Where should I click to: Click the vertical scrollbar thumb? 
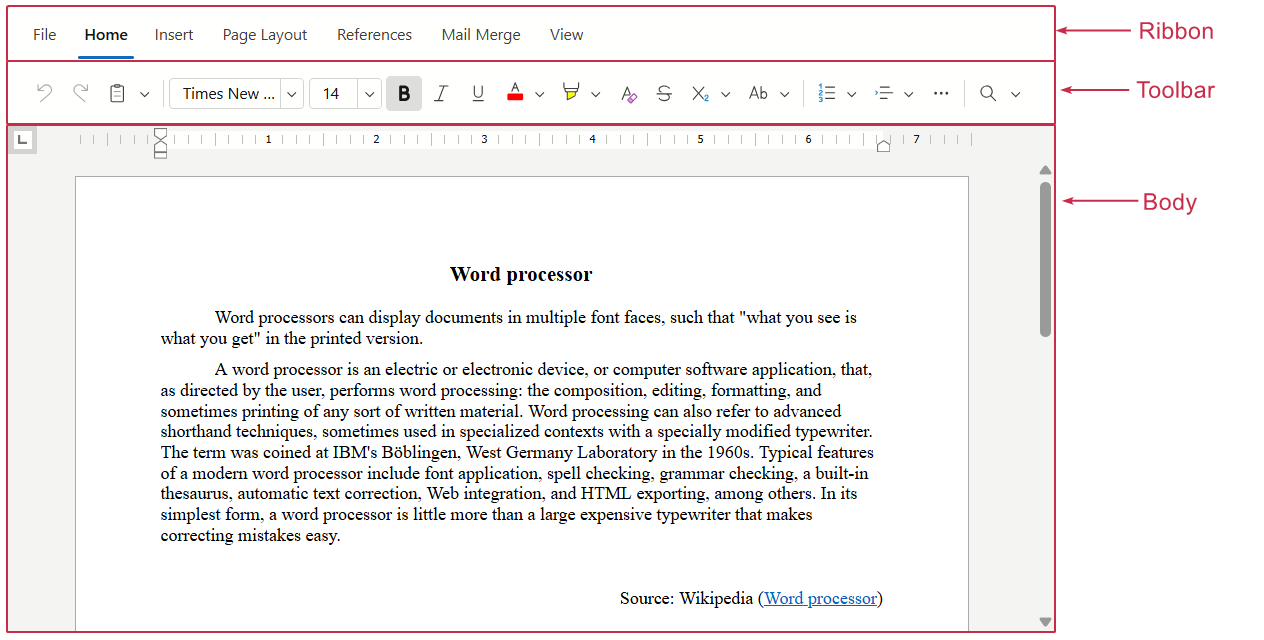pos(1045,258)
